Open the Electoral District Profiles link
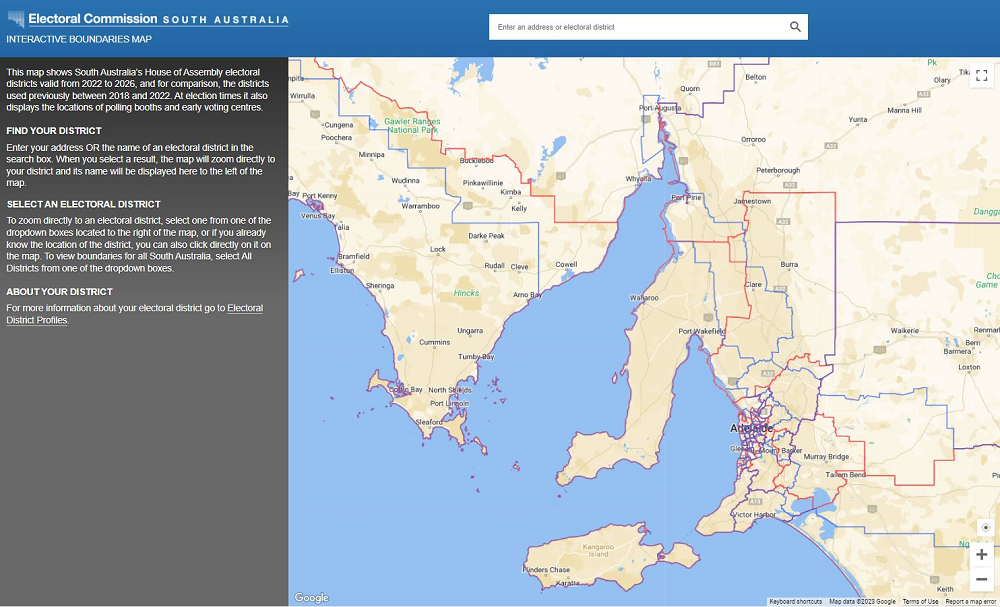Viewport: 1000px width, 607px height. coord(245,308)
